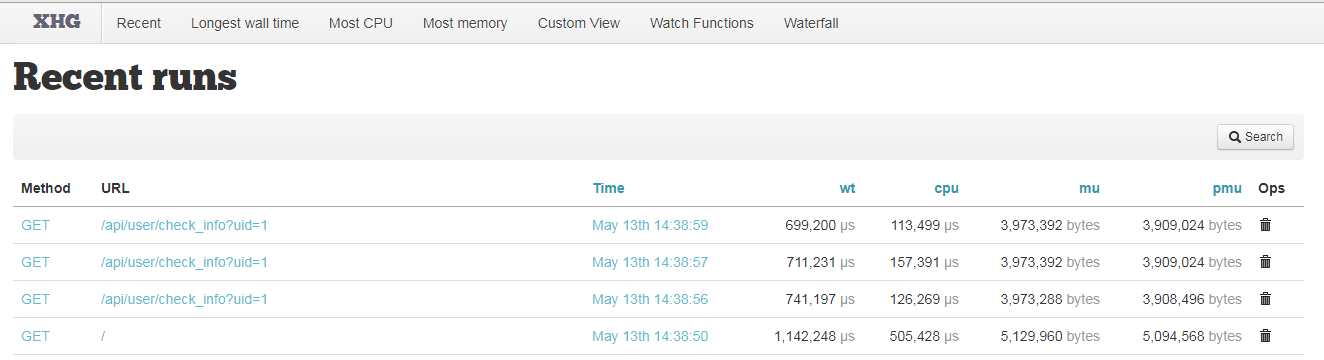Open the Recent tab
The width and height of the screenshot is (1324, 360).
pyautogui.click(x=139, y=23)
